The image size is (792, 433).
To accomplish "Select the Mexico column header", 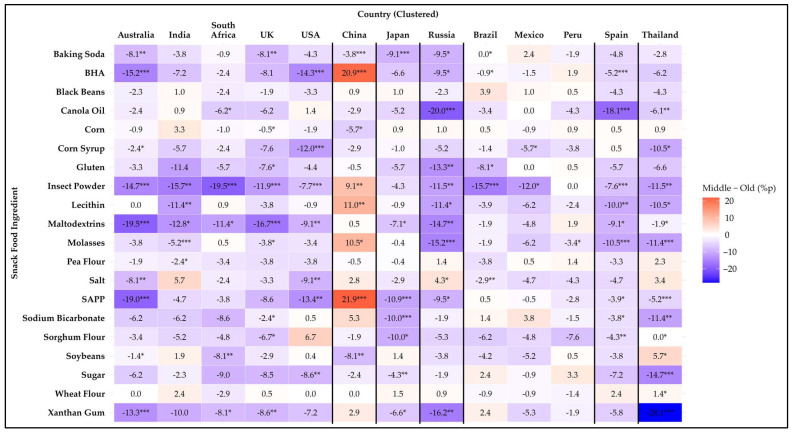I will coord(529,35).
